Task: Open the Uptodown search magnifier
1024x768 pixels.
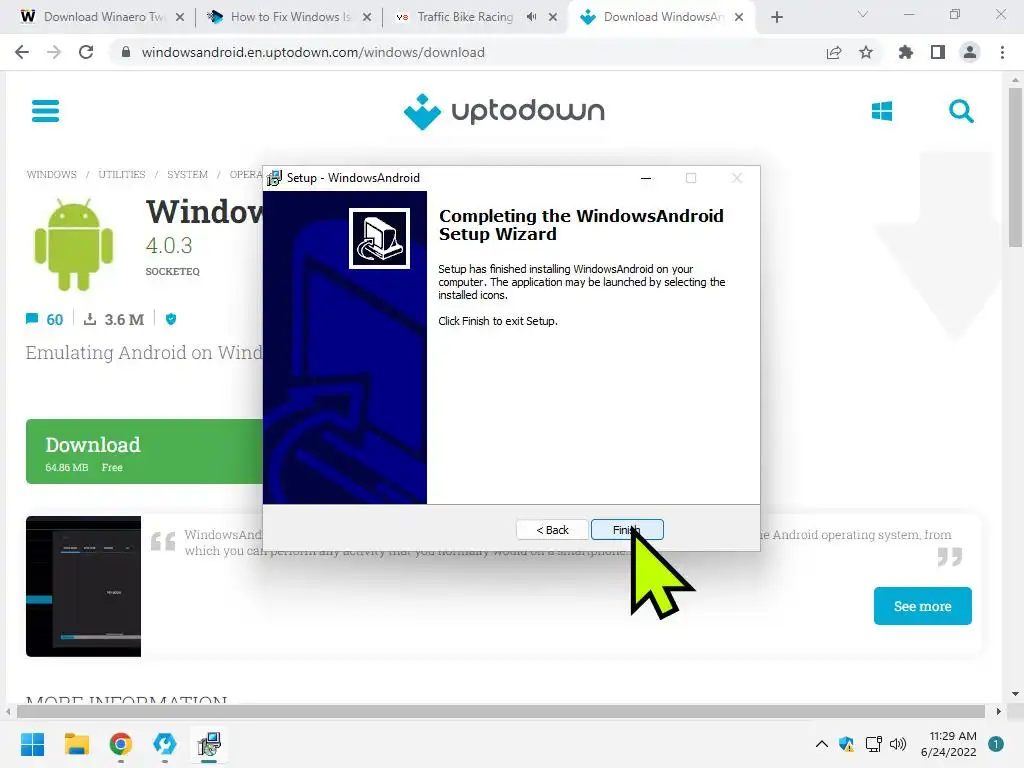Action: tap(961, 111)
